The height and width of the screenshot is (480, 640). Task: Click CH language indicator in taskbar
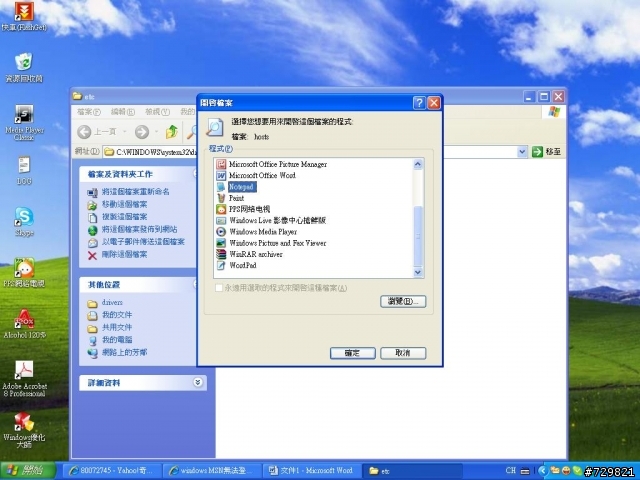[x=511, y=471]
